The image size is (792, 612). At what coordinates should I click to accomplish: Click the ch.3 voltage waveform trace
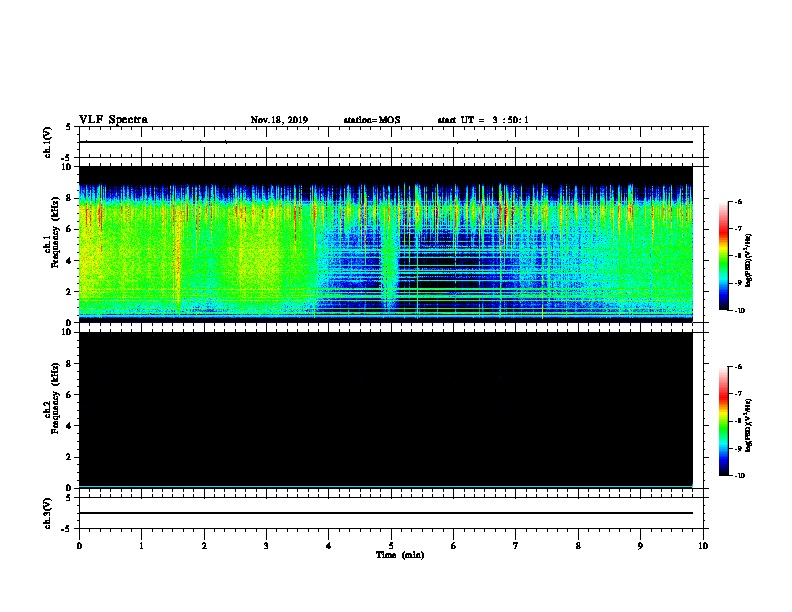386,513
